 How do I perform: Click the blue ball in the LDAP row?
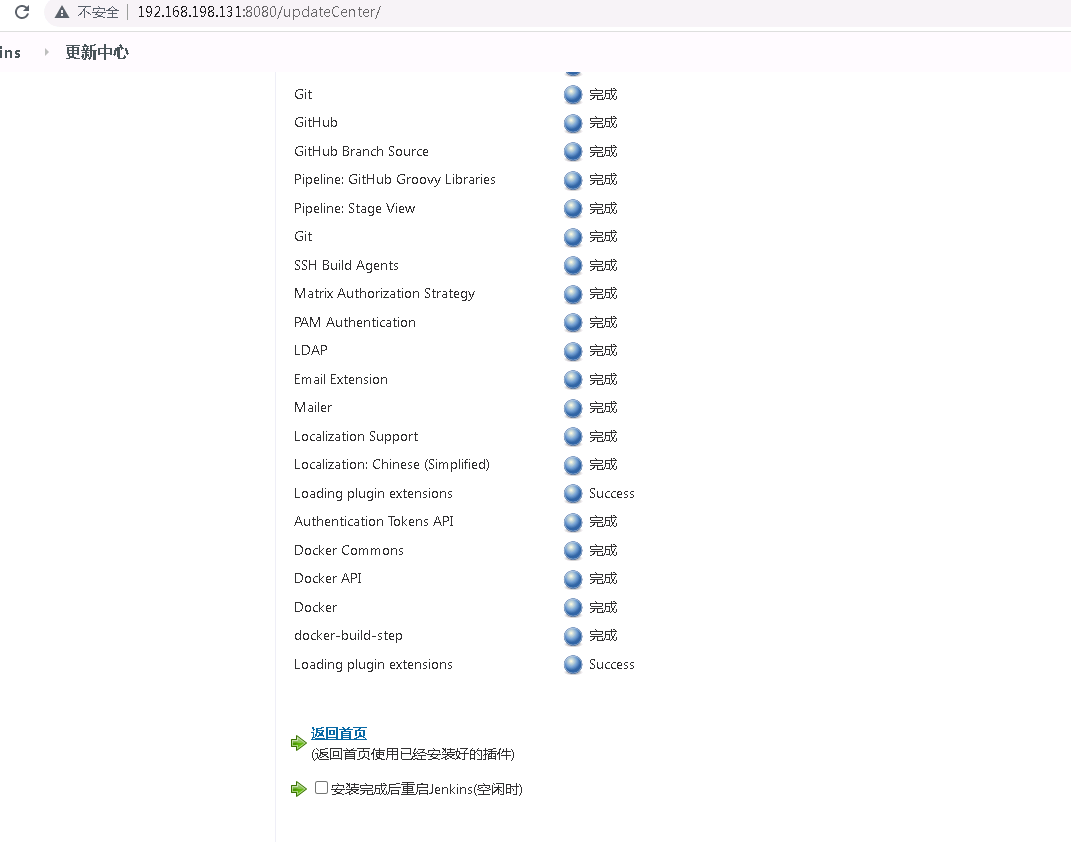coord(573,351)
